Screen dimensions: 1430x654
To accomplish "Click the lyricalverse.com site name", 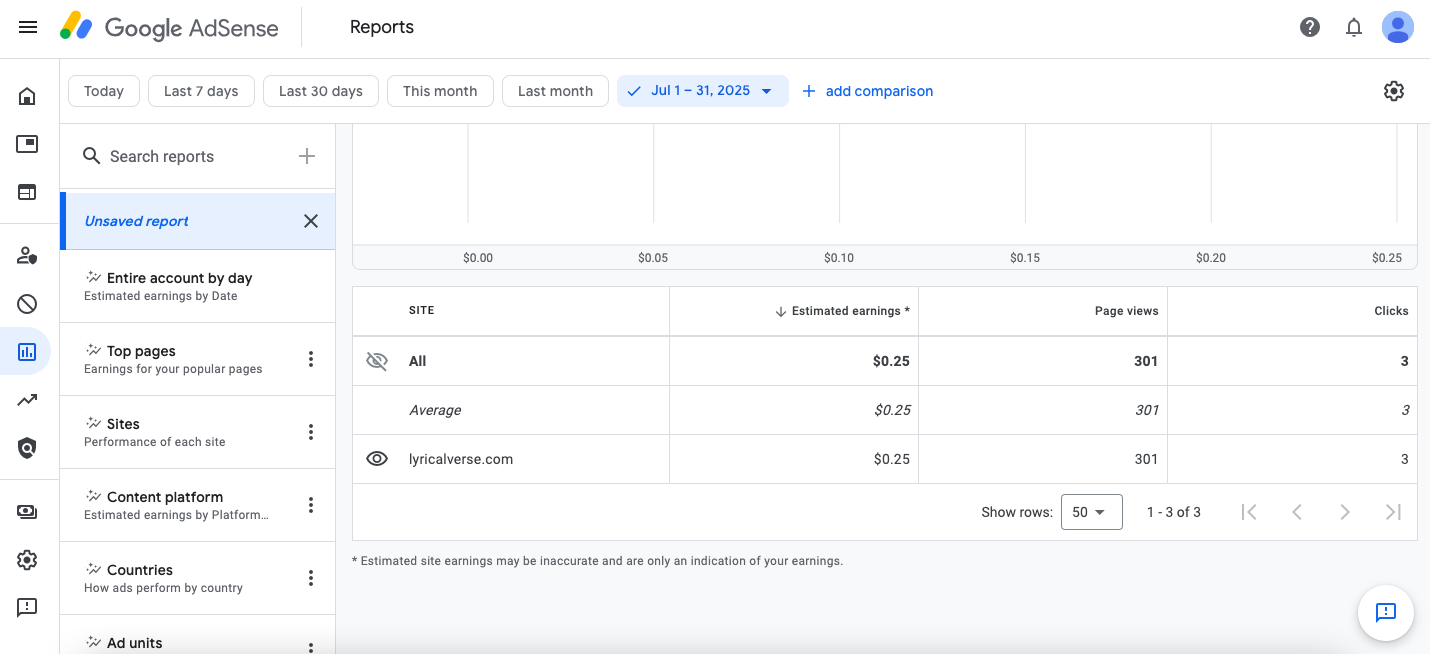I will (x=461, y=459).
